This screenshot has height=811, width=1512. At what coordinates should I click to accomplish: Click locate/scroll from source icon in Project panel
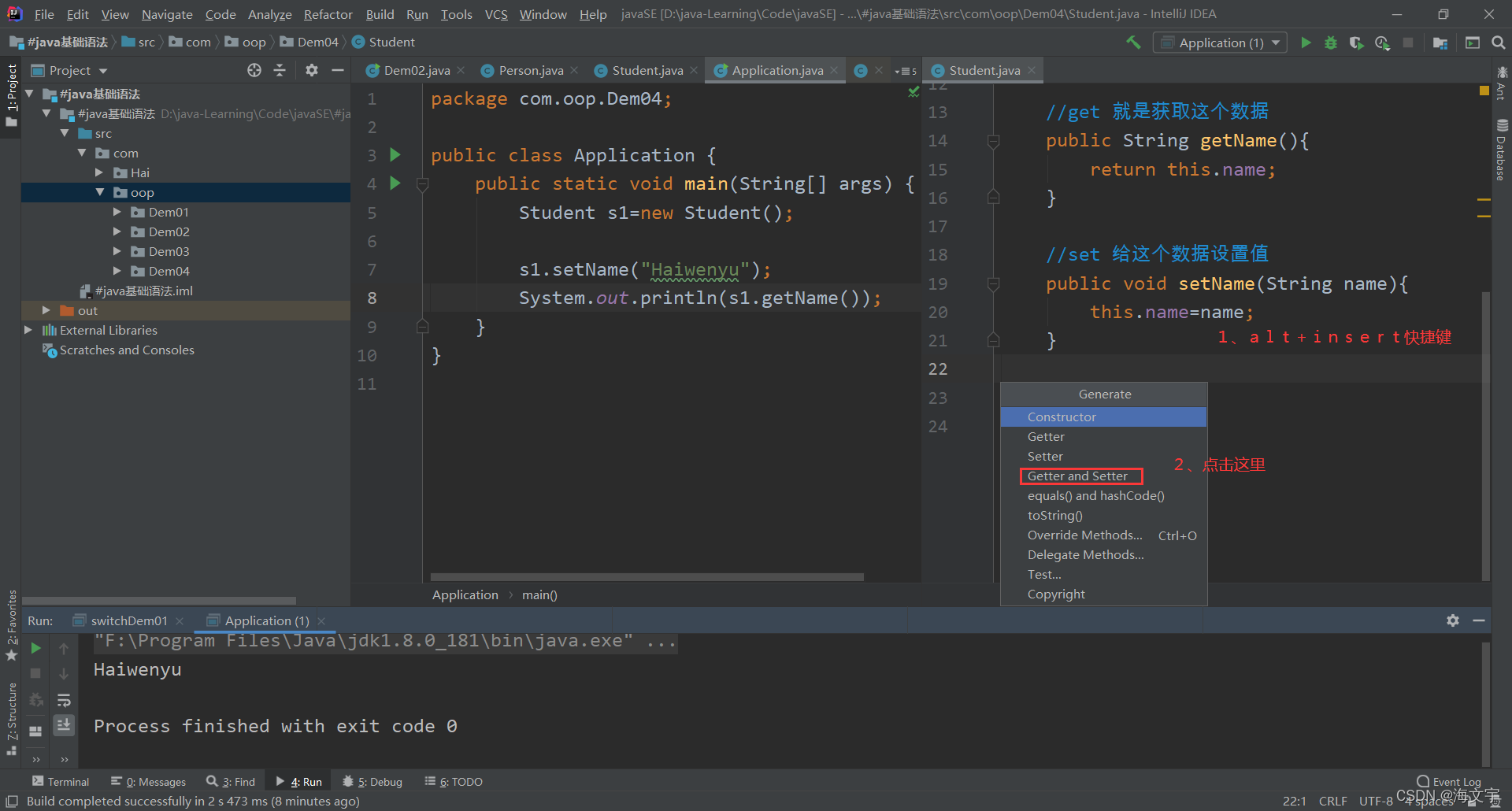pos(254,70)
